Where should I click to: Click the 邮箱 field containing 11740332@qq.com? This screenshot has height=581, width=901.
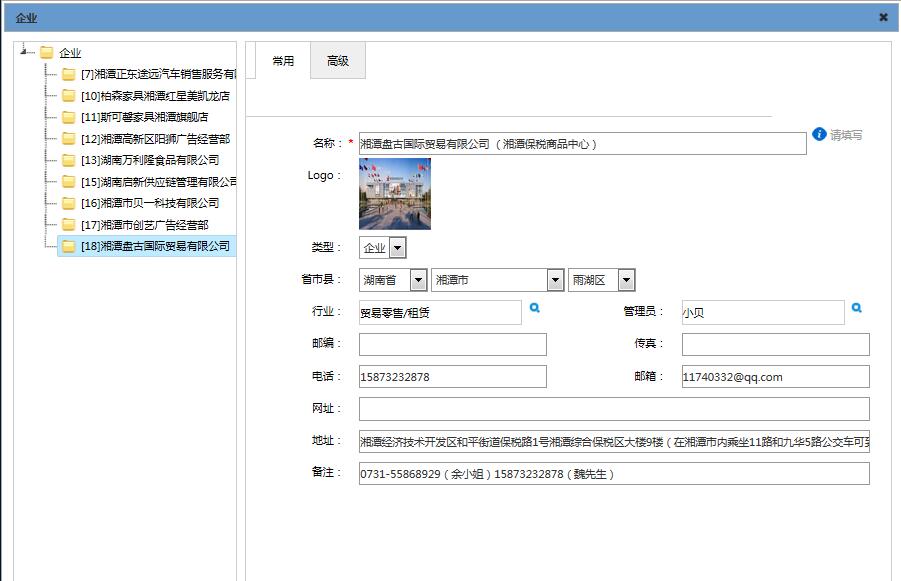click(775, 377)
